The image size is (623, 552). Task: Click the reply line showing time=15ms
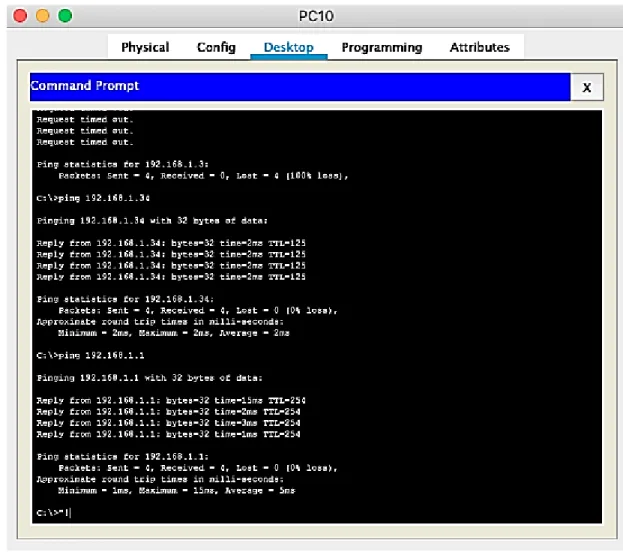[171, 400]
